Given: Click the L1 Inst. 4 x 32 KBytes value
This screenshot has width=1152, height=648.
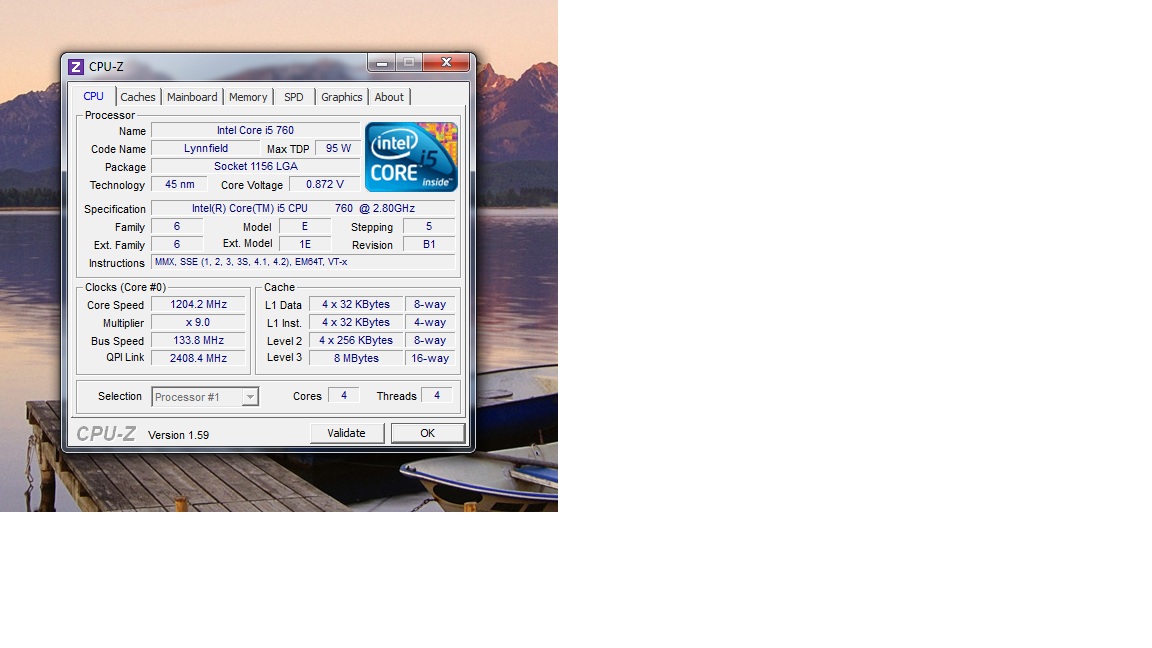Looking at the screenshot, I should [356, 323].
